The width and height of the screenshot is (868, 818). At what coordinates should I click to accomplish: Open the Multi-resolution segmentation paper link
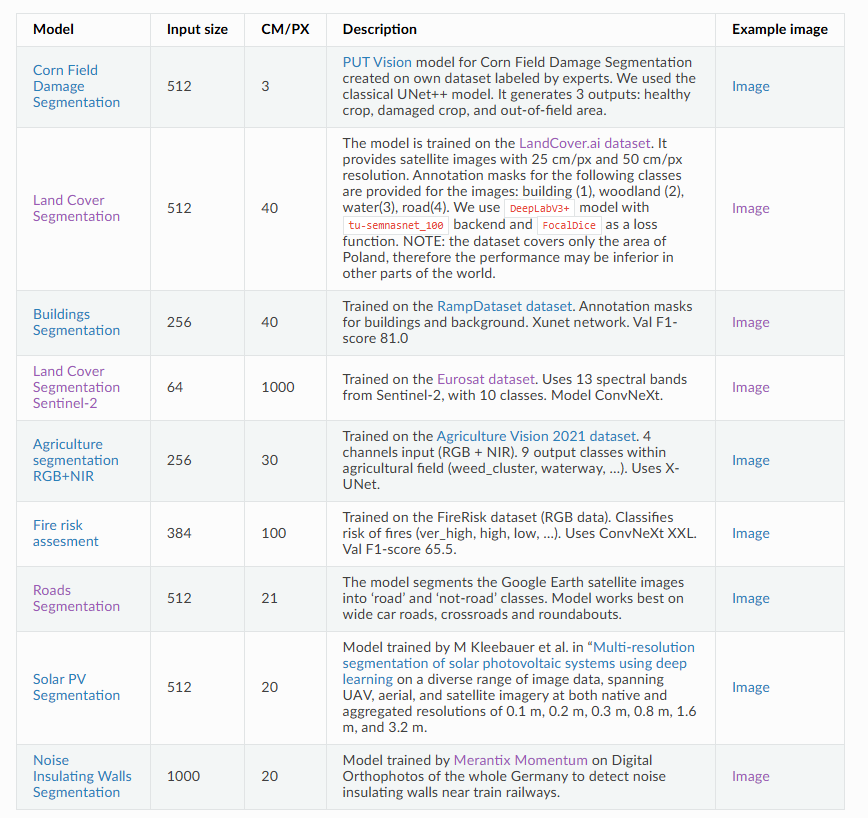[518, 663]
